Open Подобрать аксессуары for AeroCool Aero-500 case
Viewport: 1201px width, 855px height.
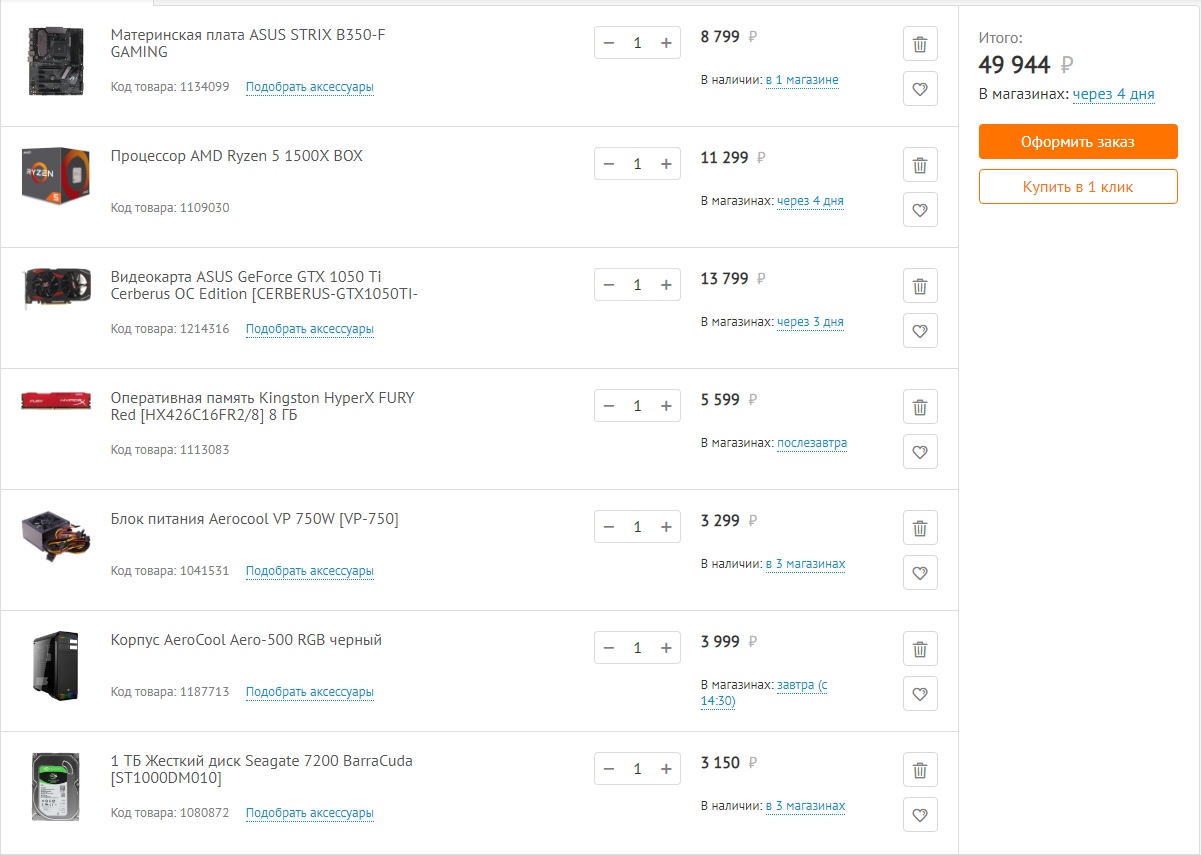point(310,692)
